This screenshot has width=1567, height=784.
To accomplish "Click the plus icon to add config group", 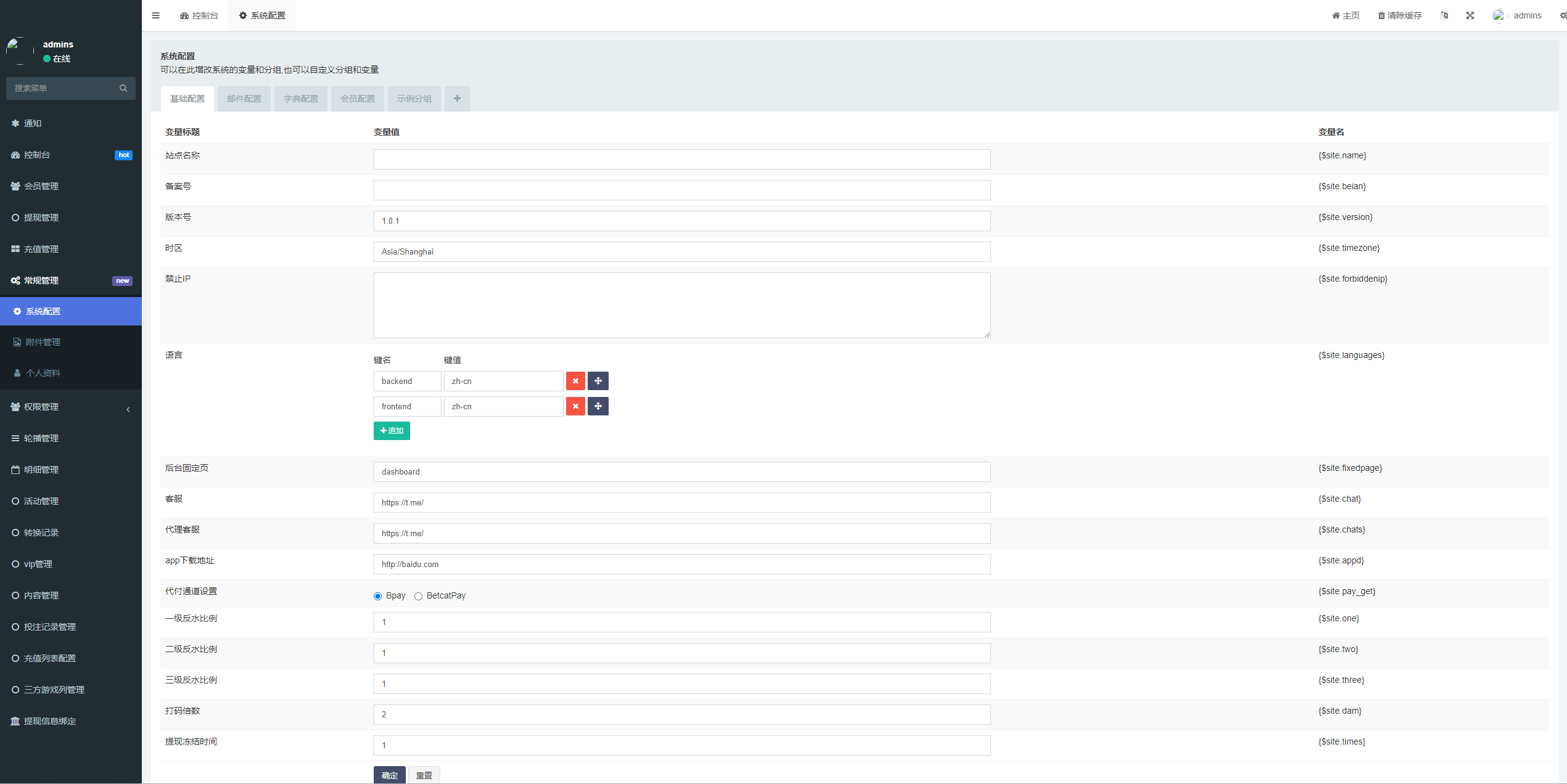I will point(457,99).
